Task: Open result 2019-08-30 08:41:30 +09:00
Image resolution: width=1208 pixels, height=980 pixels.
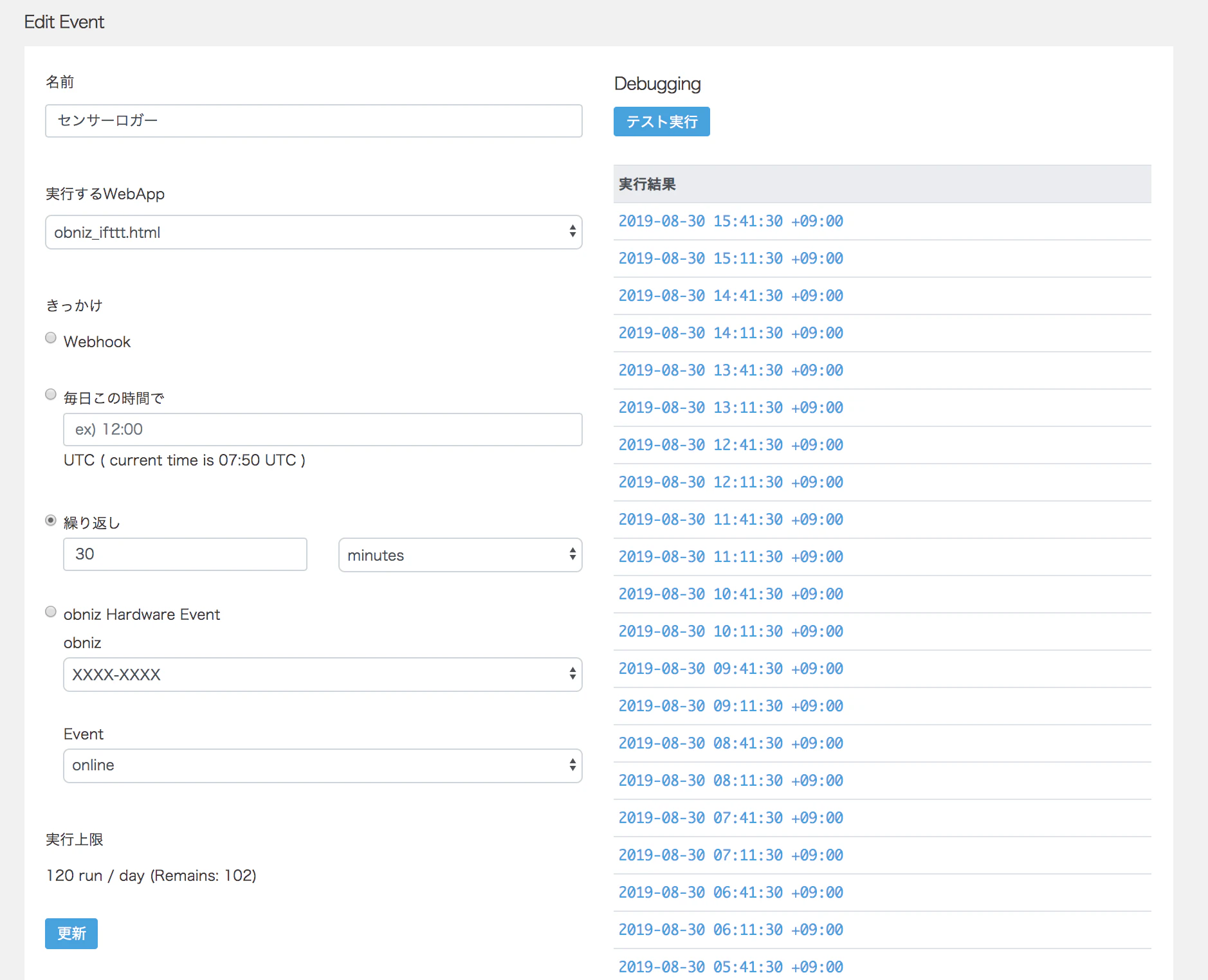Action: (x=731, y=743)
